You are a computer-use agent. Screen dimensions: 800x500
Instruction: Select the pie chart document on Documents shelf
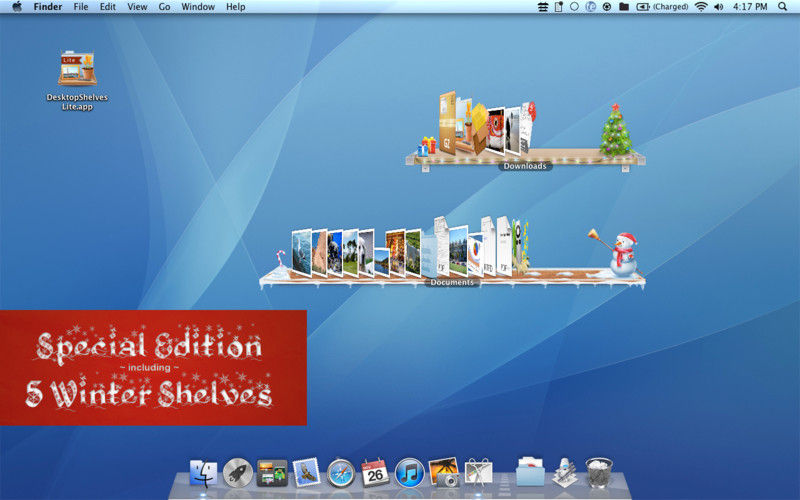pos(476,255)
